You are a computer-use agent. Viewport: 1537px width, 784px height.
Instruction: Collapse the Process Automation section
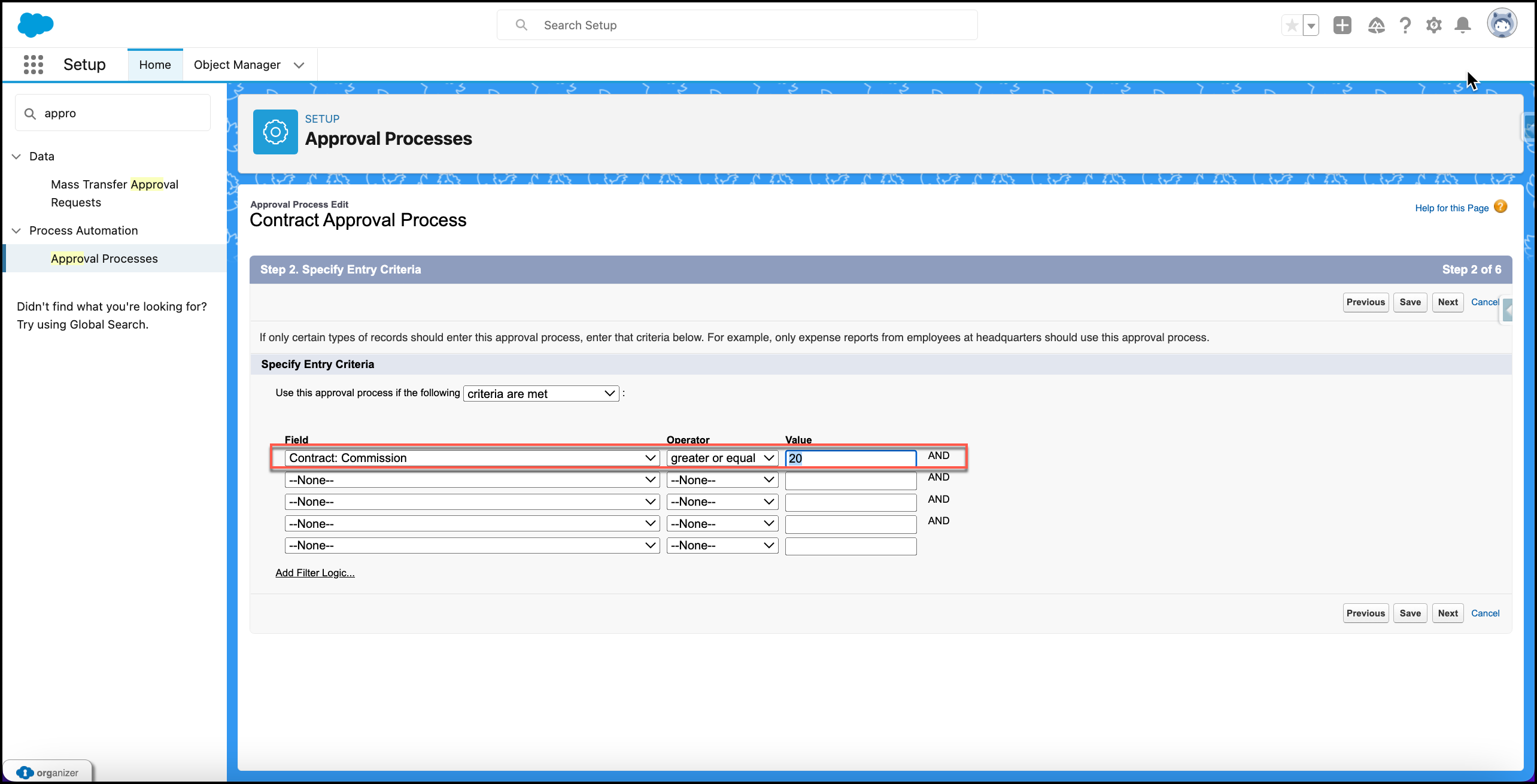(x=16, y=230)
